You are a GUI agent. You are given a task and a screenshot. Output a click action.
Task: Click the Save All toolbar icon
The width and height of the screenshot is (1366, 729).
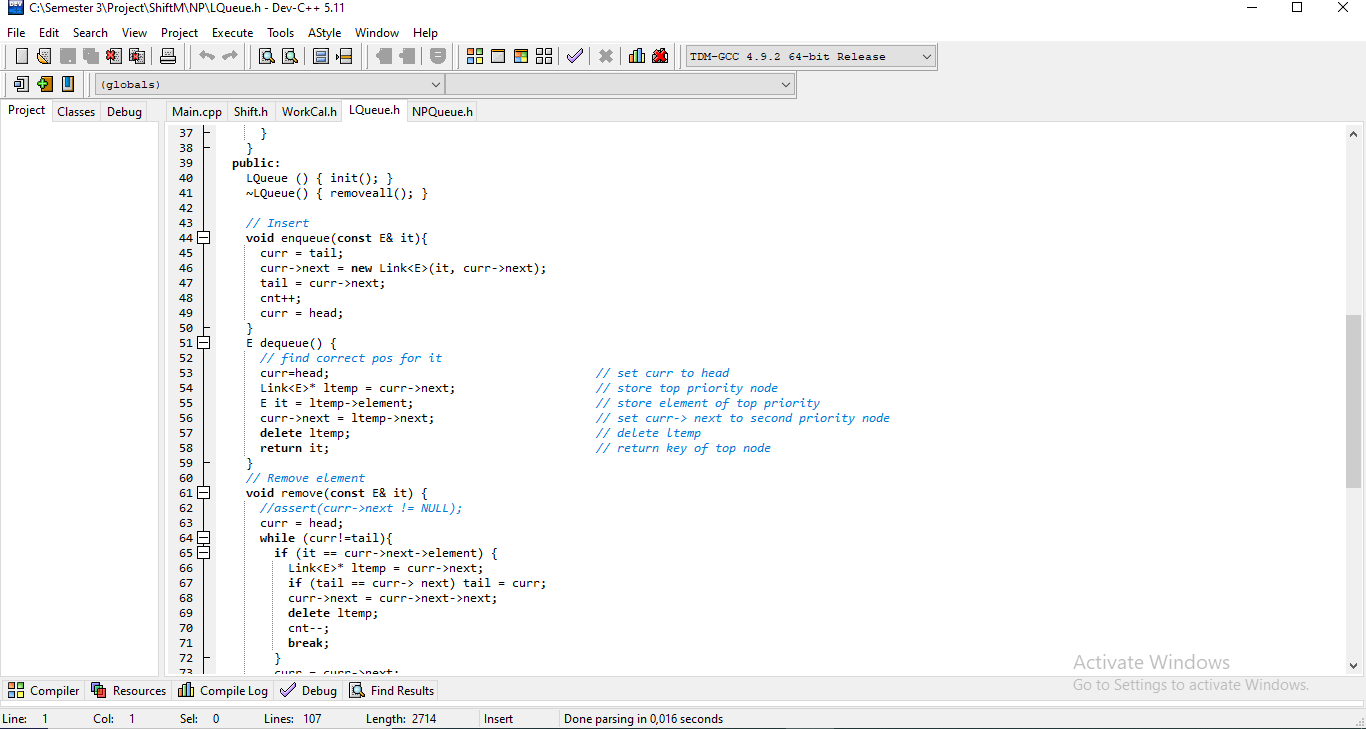point(90,56)
